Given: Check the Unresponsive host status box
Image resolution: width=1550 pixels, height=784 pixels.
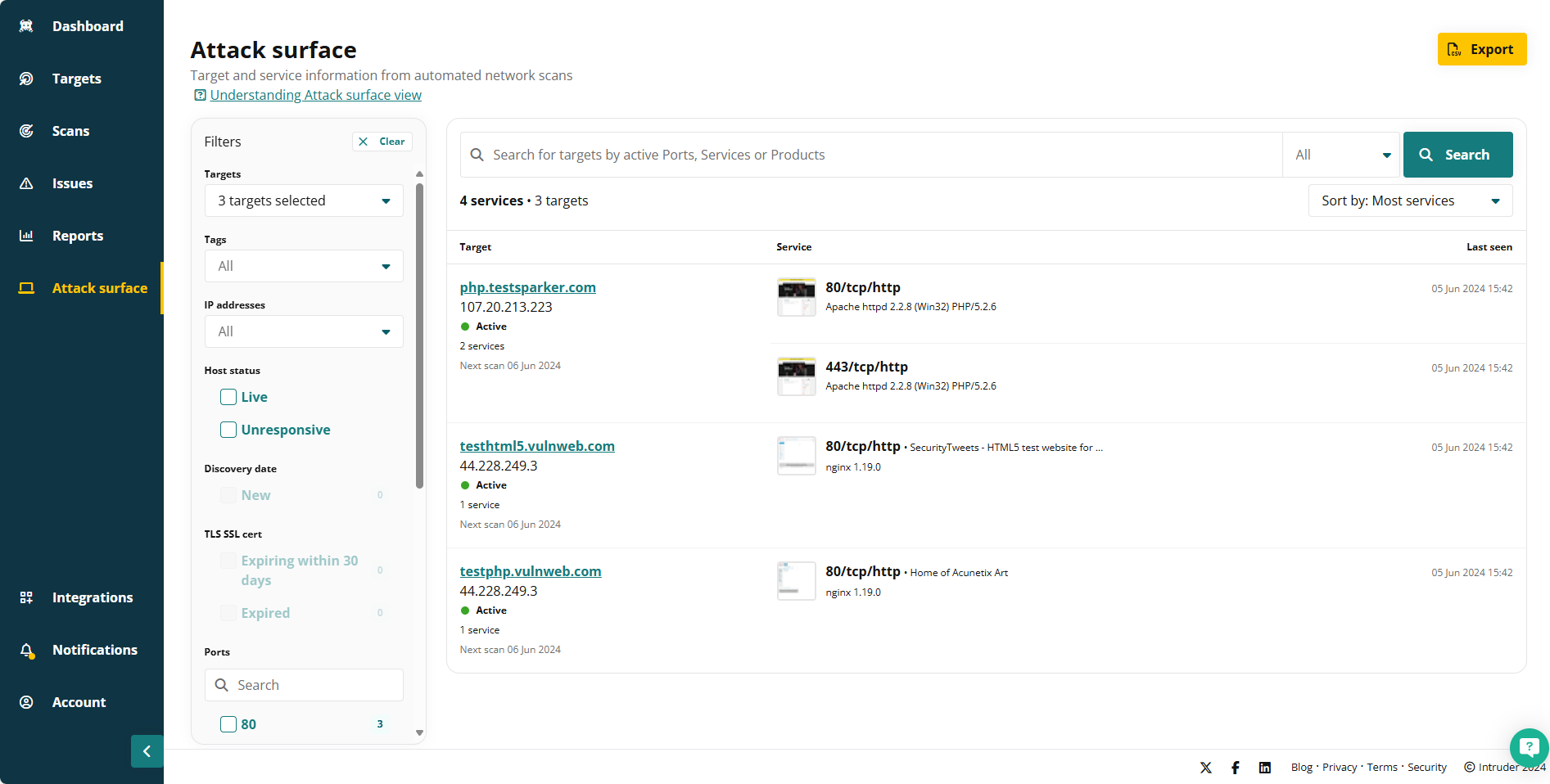Looking at the screenshot, I should [x=228, y=430].
